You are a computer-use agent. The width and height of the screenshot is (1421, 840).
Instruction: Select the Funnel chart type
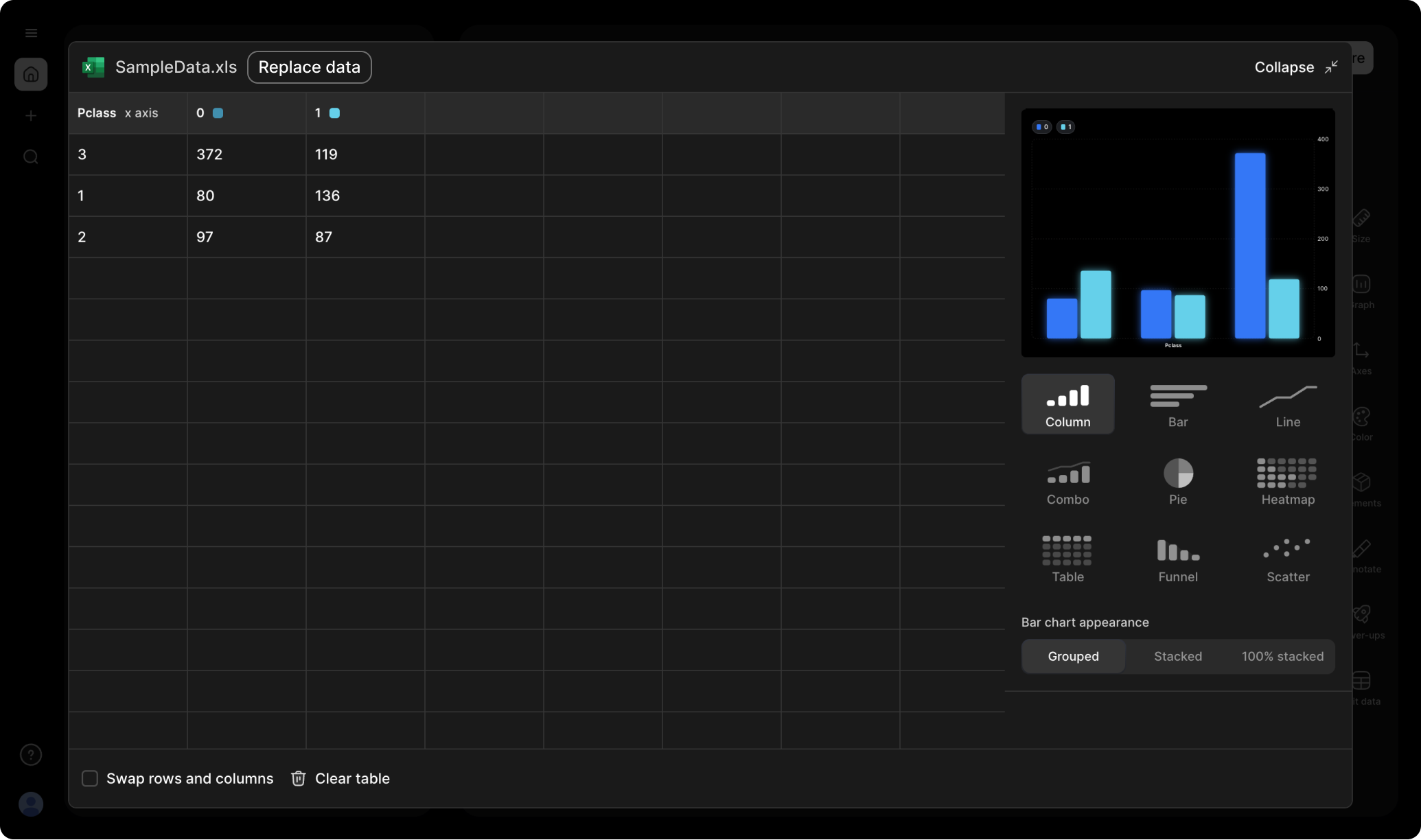click(x=1177, y=558)
